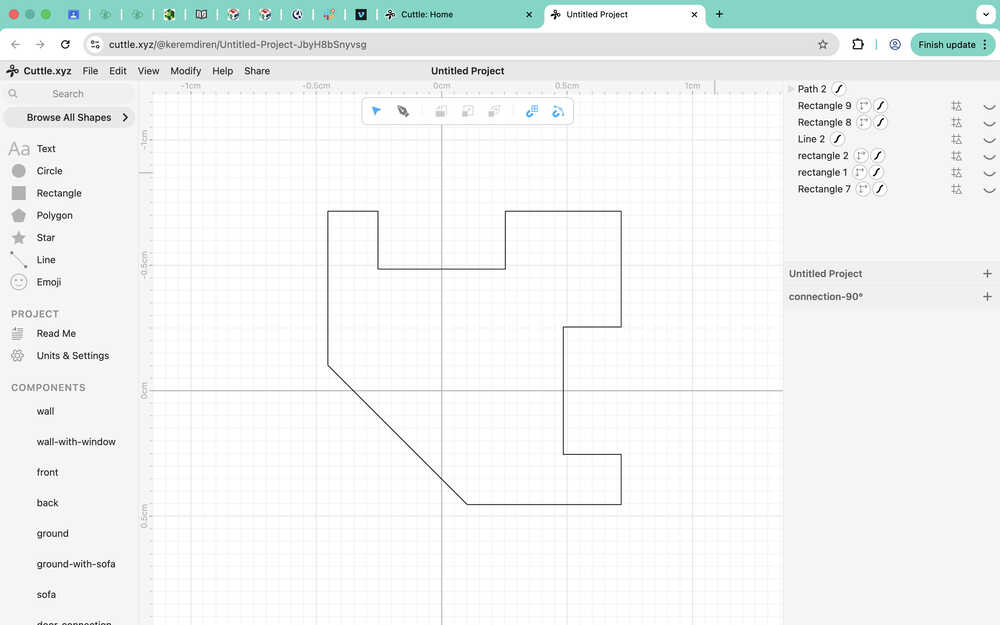
Task: Click the Circle shape icon
Action: point(18,171)
